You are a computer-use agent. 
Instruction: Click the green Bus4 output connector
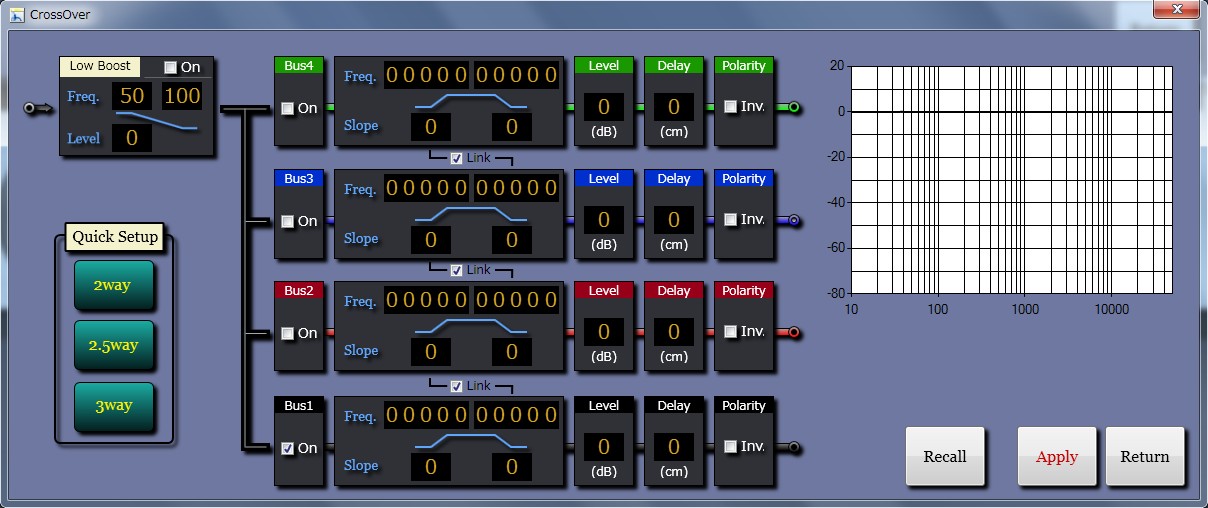pyautogui.click(x=795, y=107)
